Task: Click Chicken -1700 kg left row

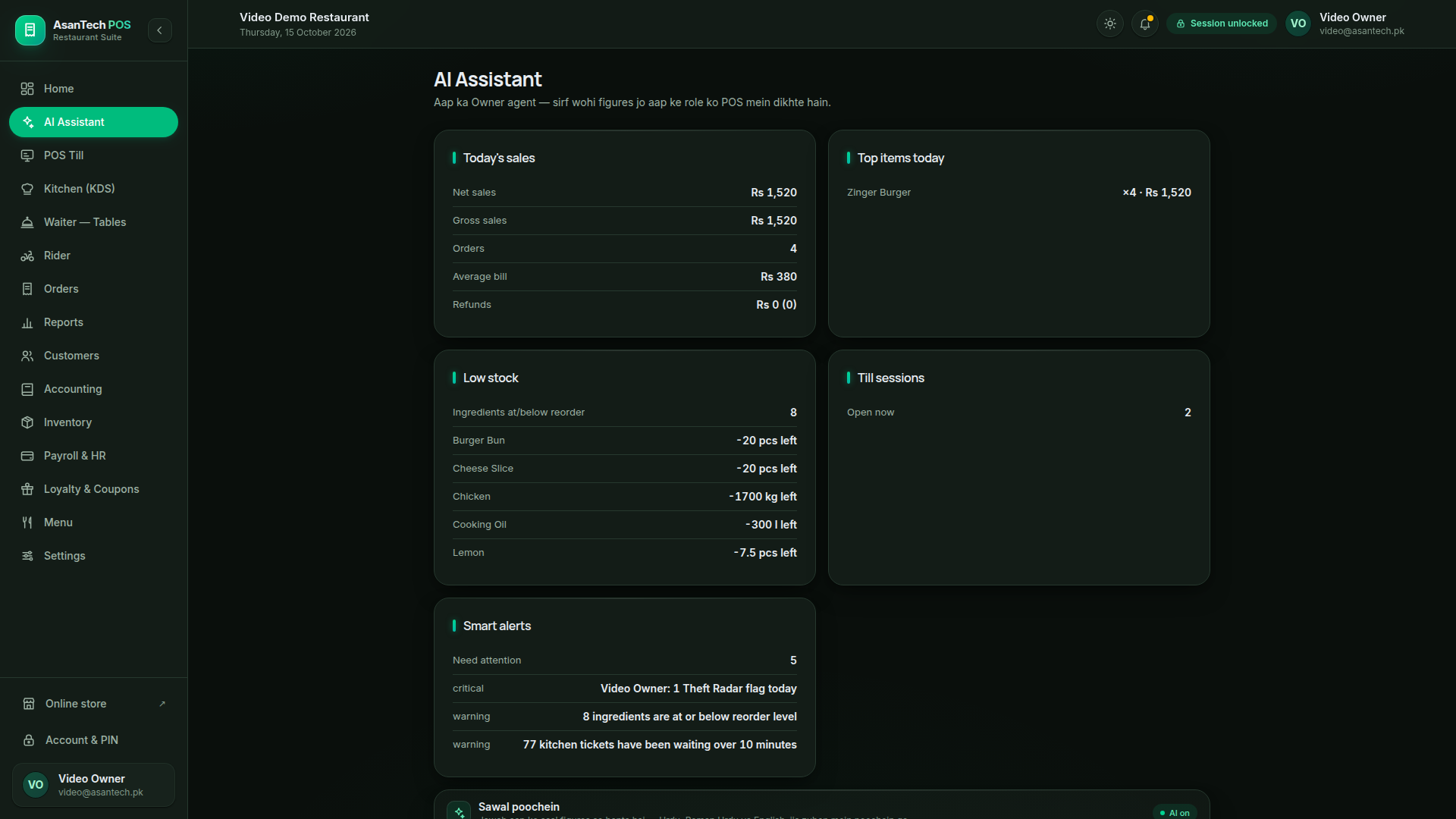Action: coord(625,497)
